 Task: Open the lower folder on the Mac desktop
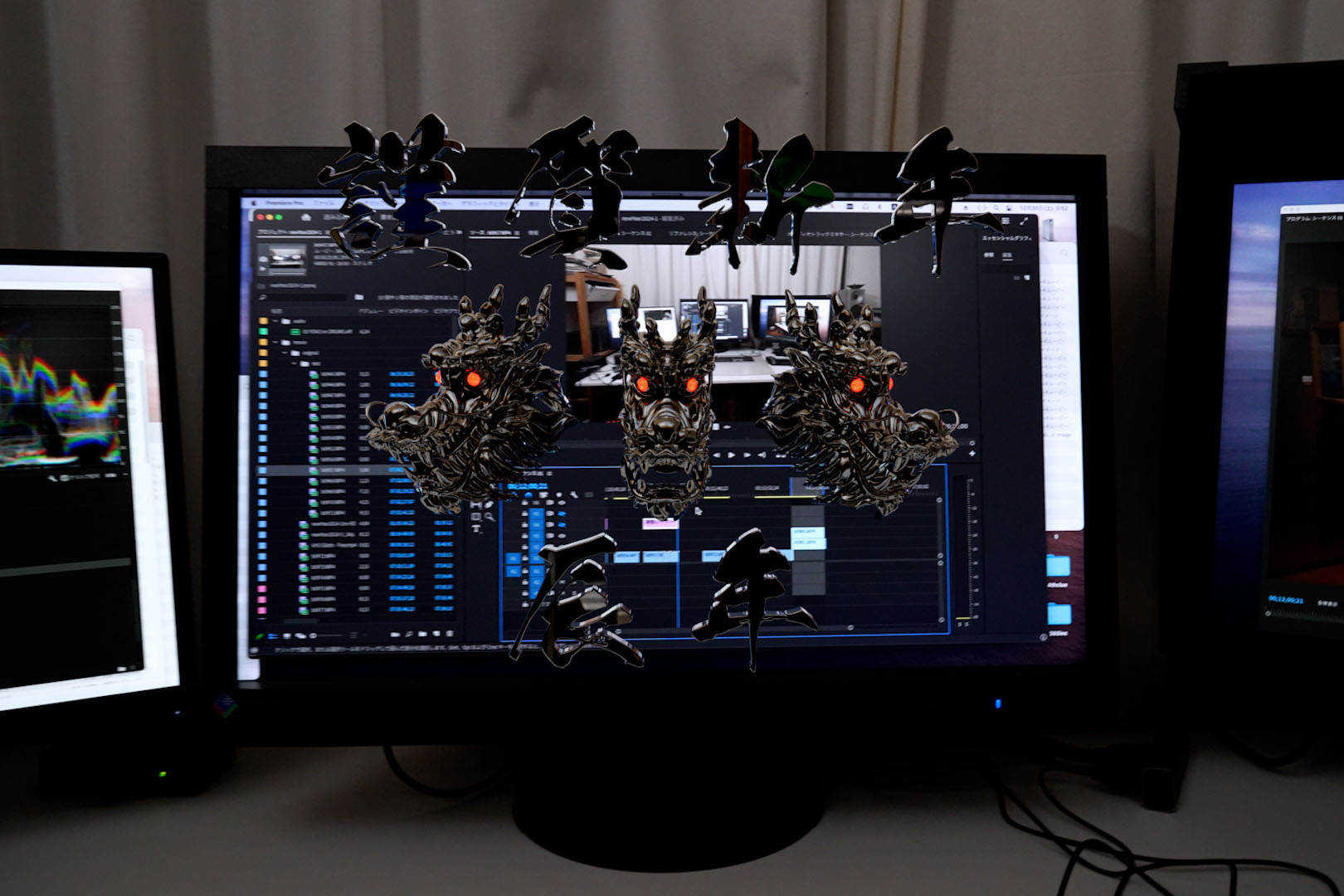coord(1059,615)
